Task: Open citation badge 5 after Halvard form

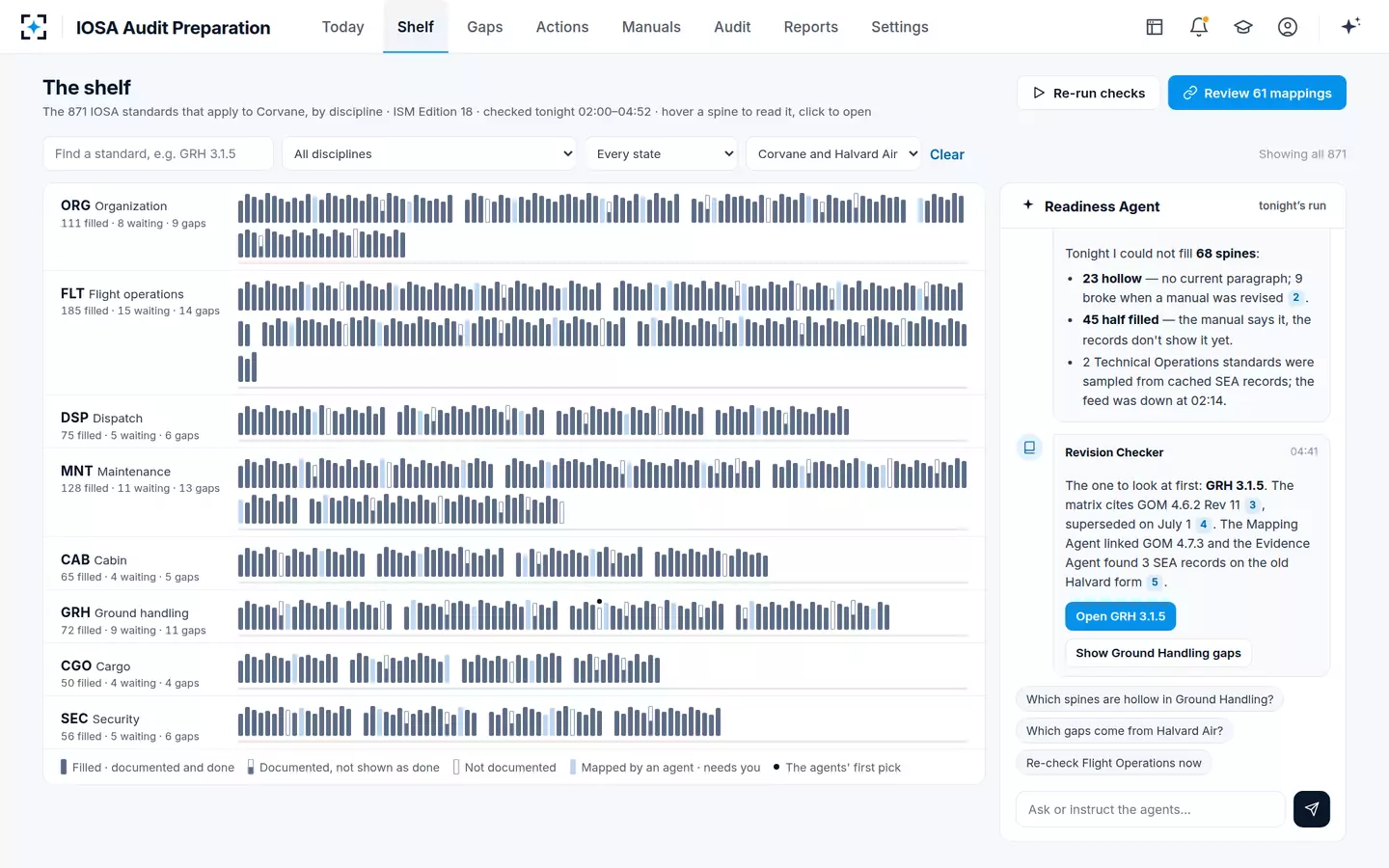Action: pos(1155,583)
